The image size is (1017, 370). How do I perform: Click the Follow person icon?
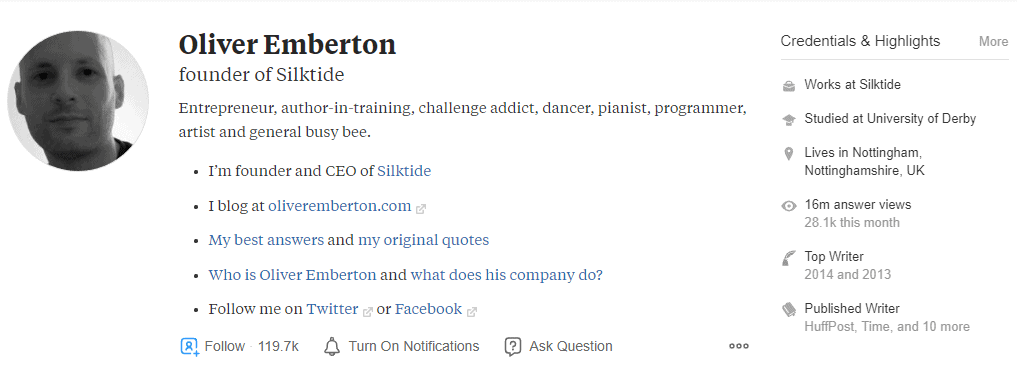(x=189, y=347)
